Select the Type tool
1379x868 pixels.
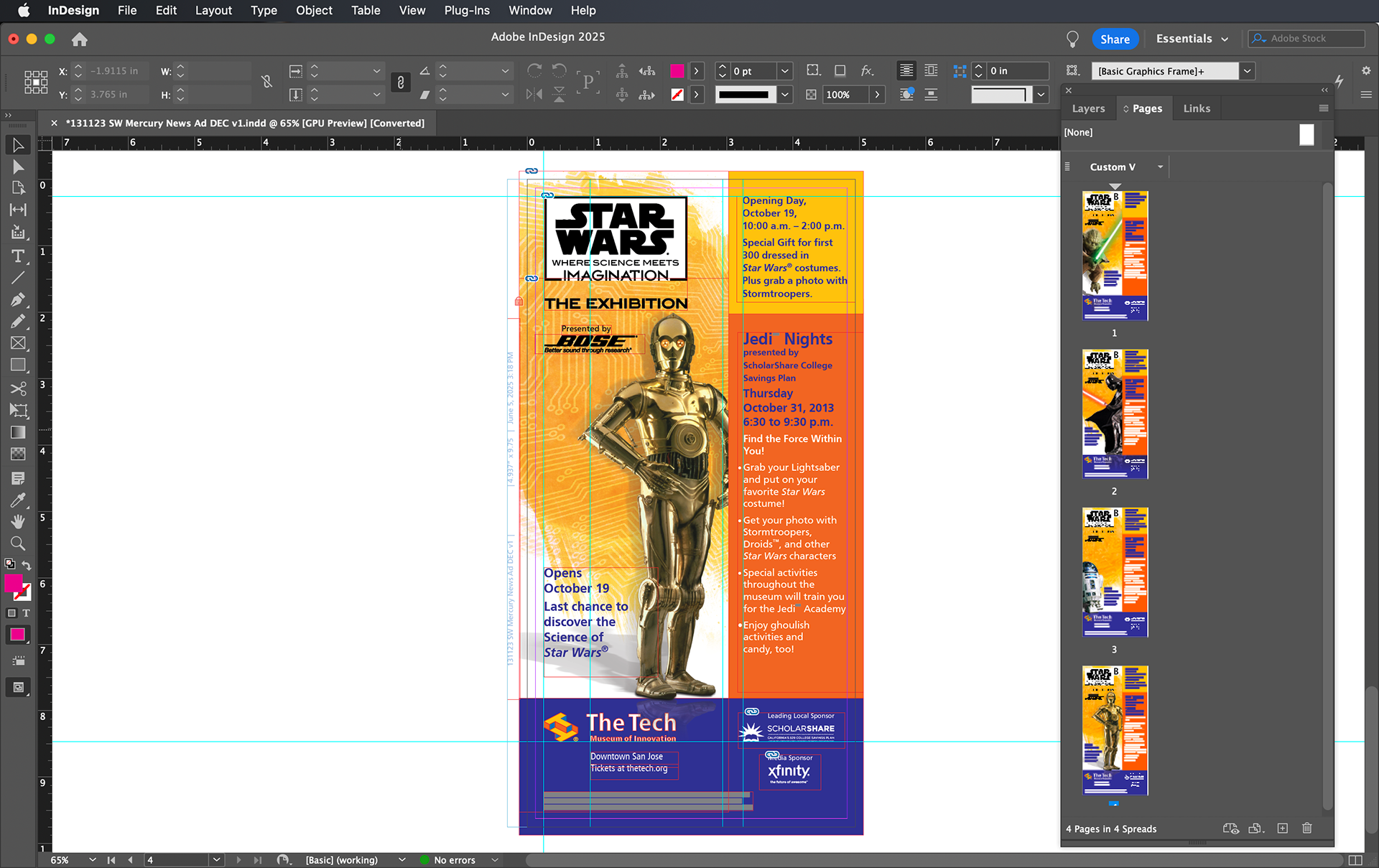18,256
